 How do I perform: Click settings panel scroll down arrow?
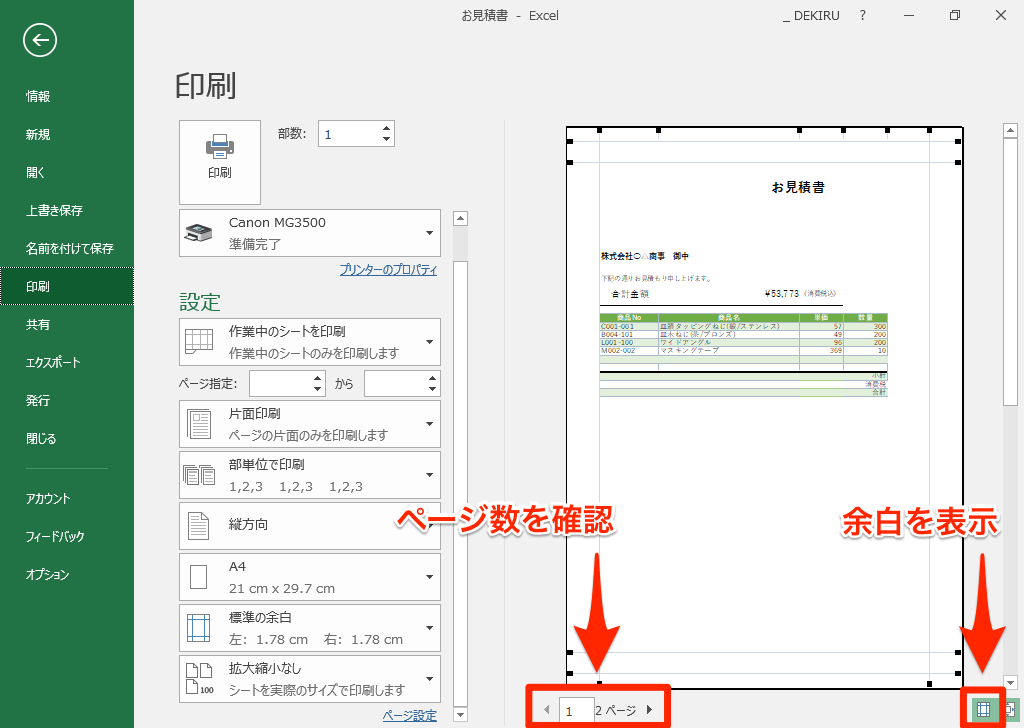tap(460, 715)
